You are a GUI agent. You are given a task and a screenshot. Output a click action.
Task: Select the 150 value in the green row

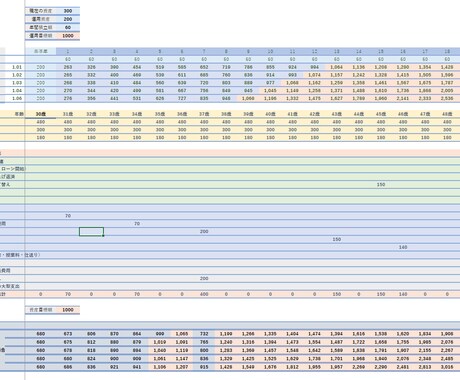coord(381,184)
